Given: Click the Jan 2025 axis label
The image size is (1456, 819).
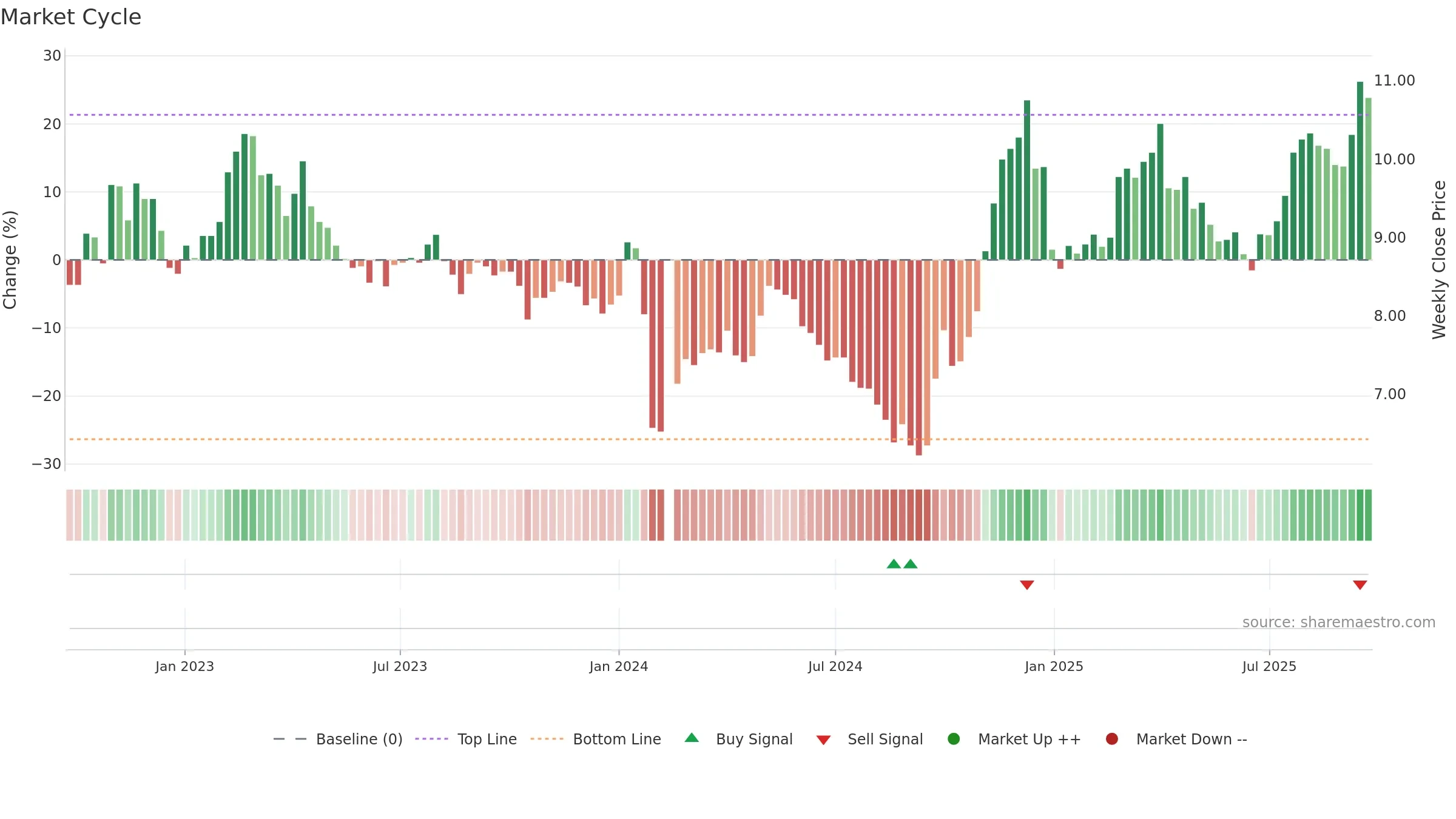Looking at the screenshot, I should 1054,666.
